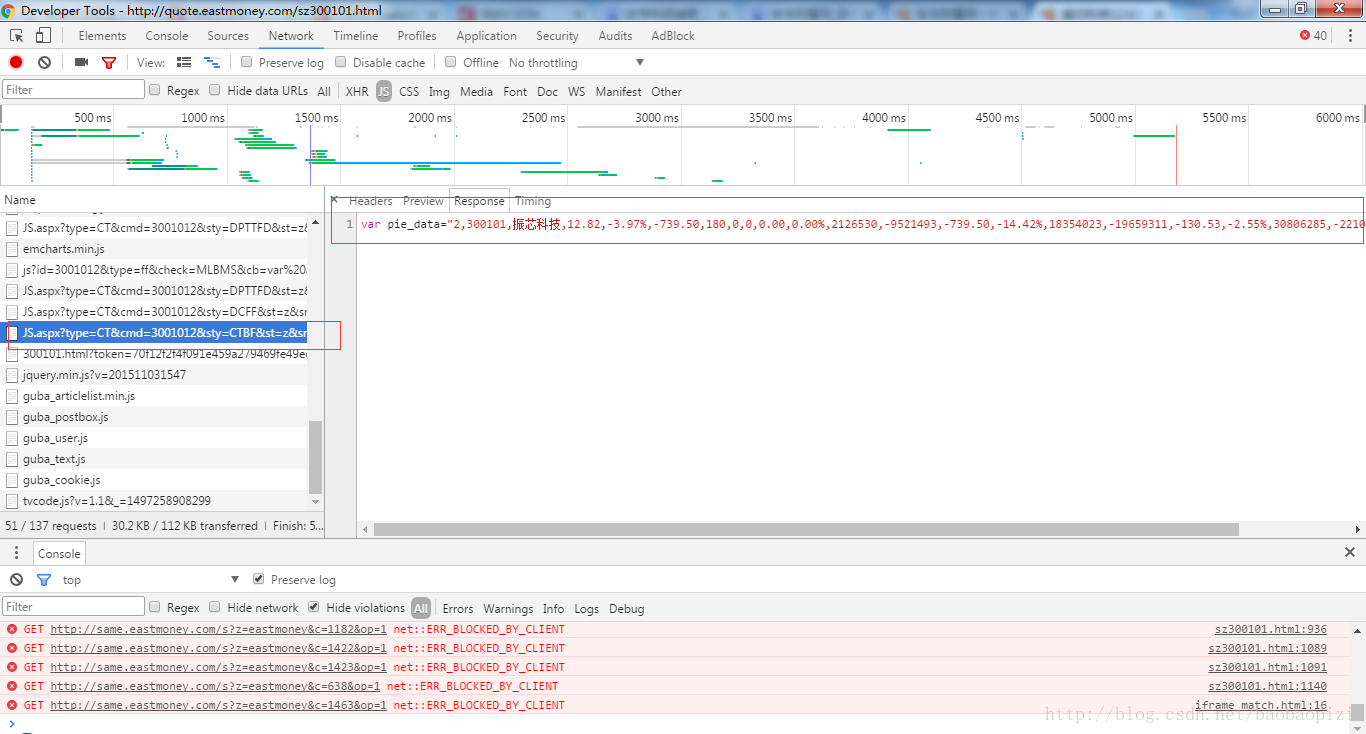The width and height of the screenshot is (1366, 734).
Task: Switch to the Audits panel
Action: pyautogui.click(x=615, y=35)
